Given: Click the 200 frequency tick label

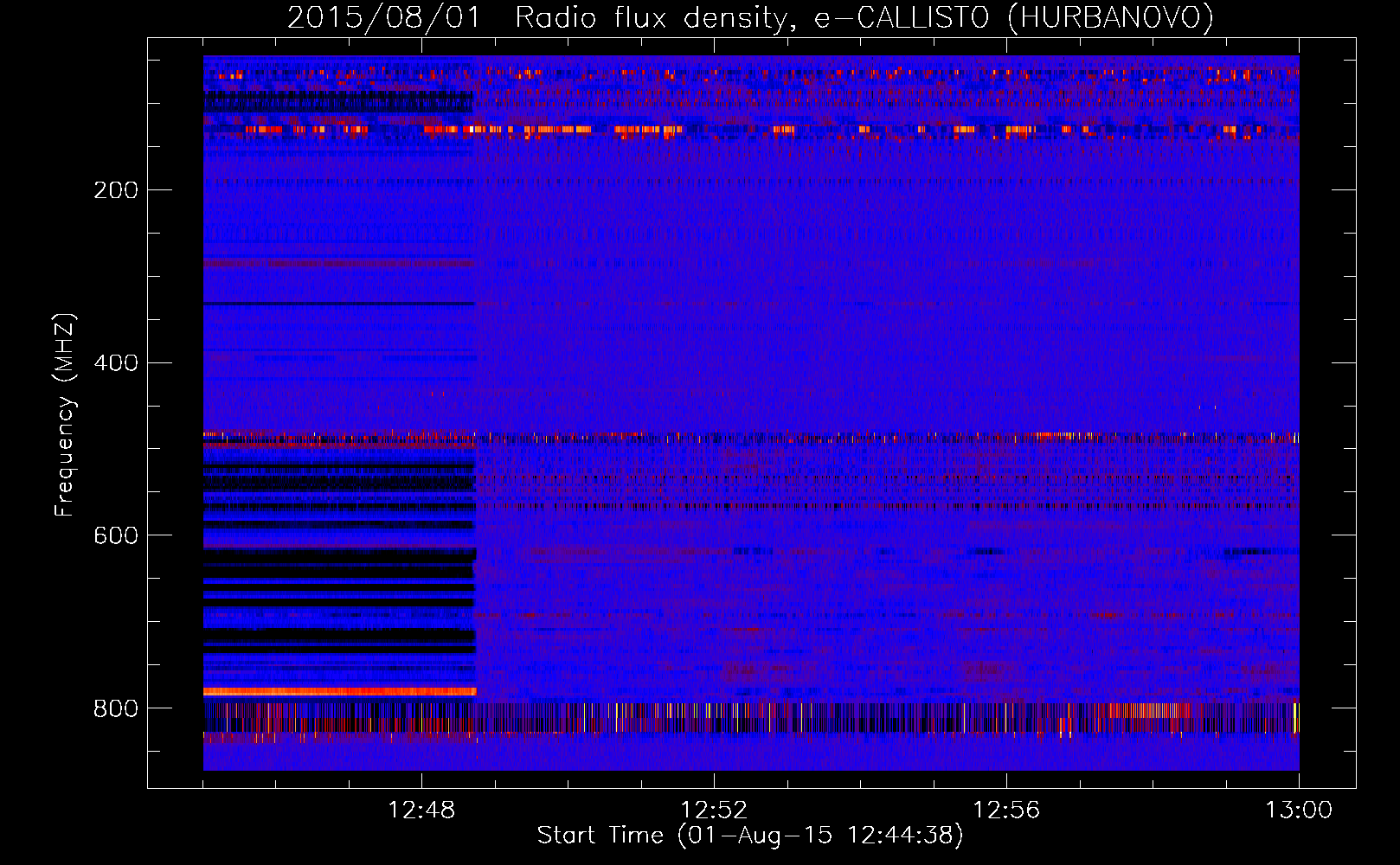Looking at the screenshot, I should [x=116, y=190].
